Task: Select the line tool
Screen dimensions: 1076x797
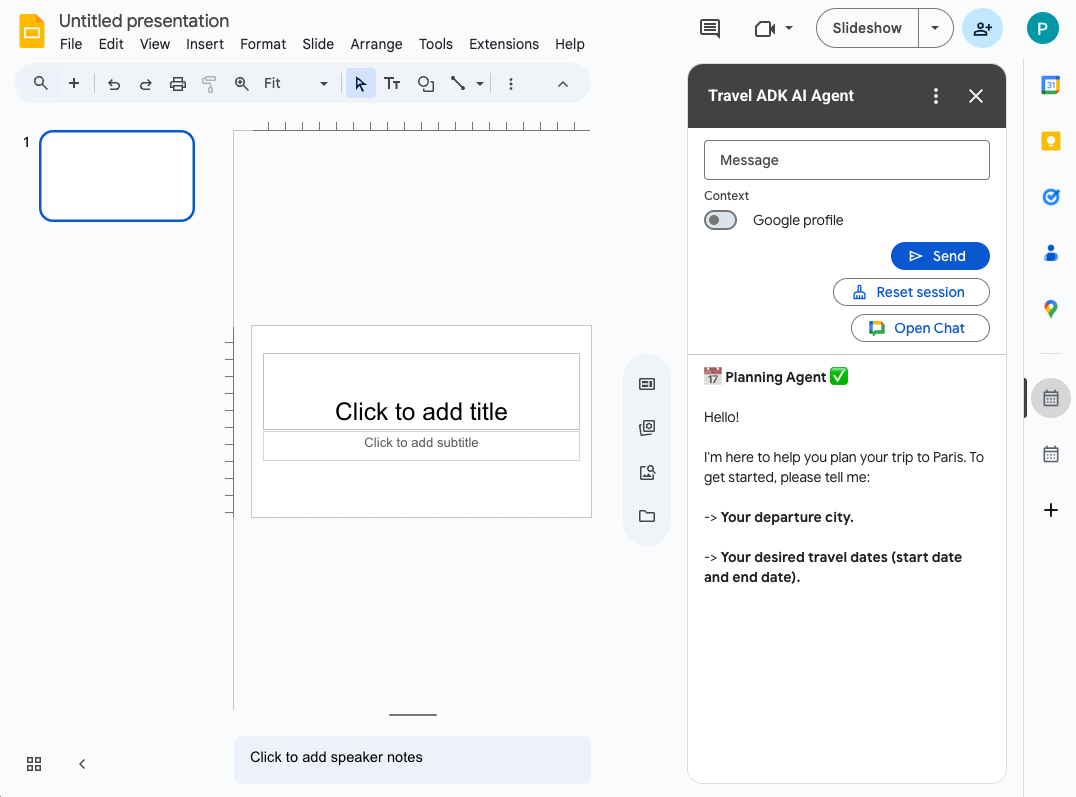Action: [x=457, y=83]
